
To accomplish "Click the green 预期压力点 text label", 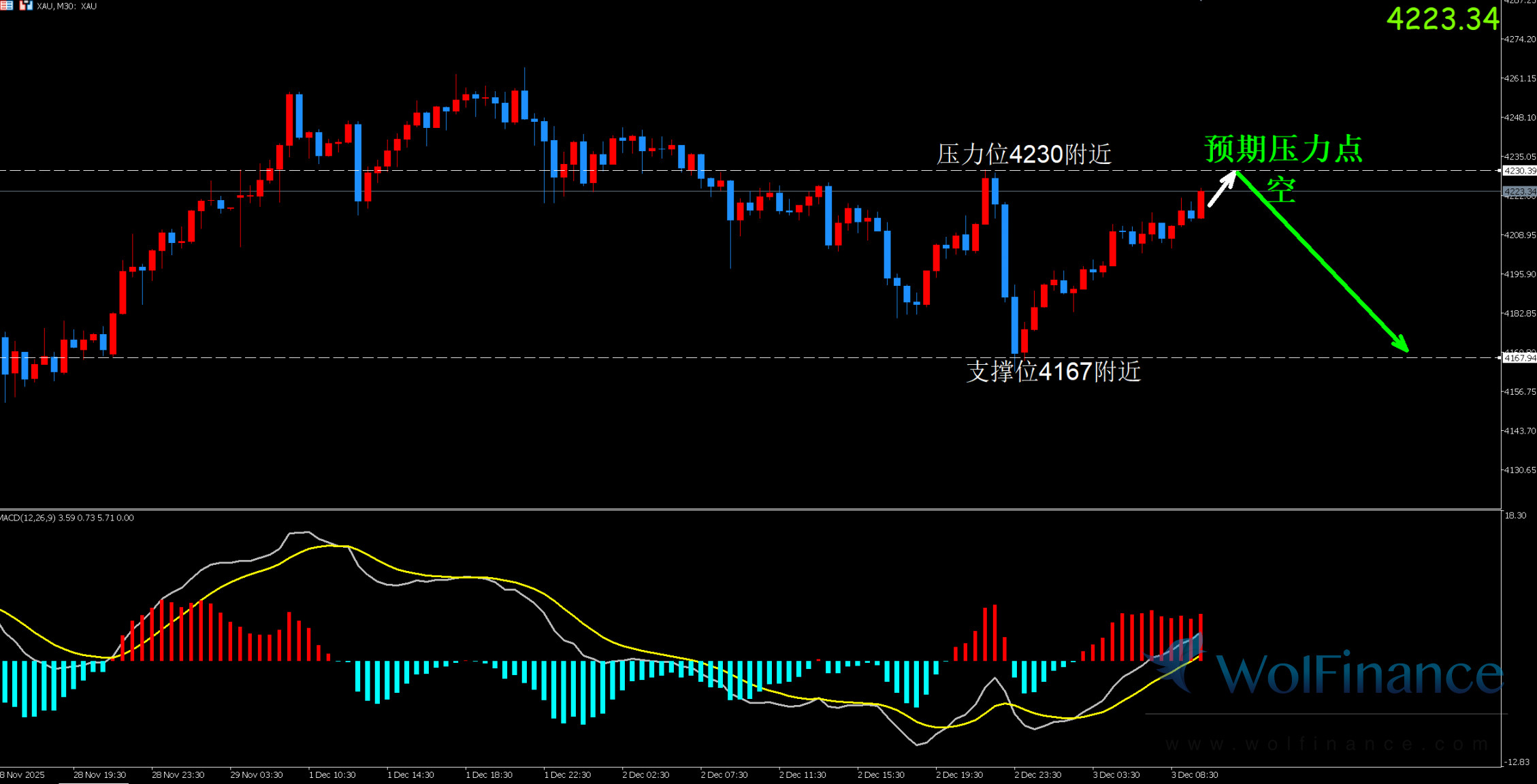I will (x=1283, y=149).
